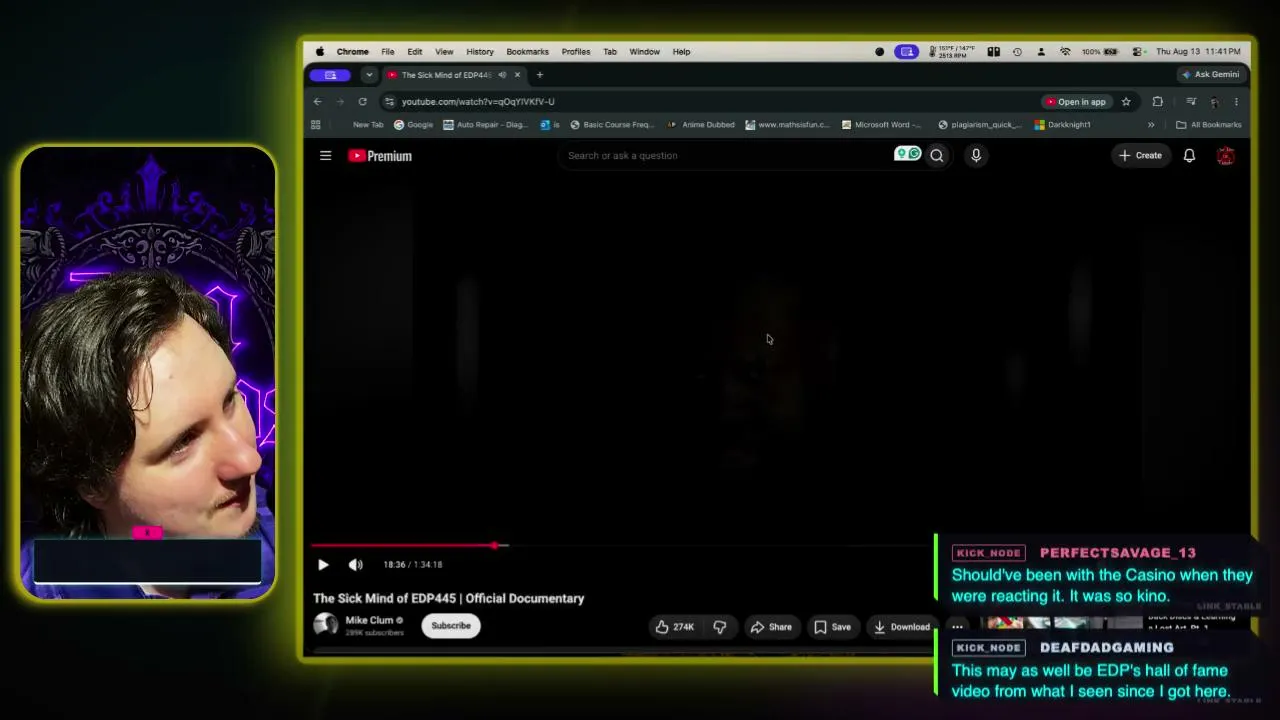Close The Sick Mind of EDP445 tab
This screenshot has height=720, width=1280.
pos(517,75)
